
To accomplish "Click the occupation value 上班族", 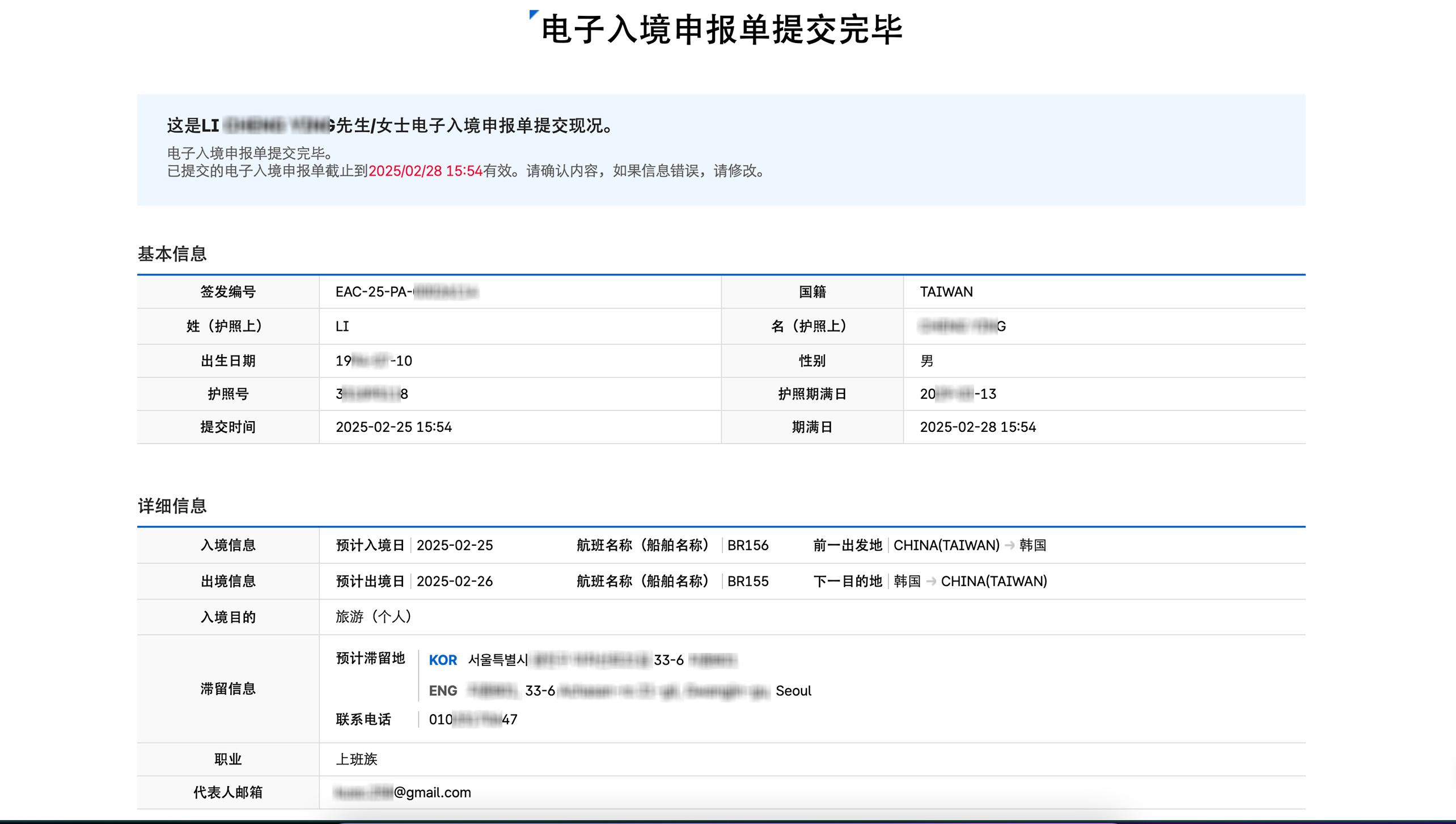I will pos(356,759).
